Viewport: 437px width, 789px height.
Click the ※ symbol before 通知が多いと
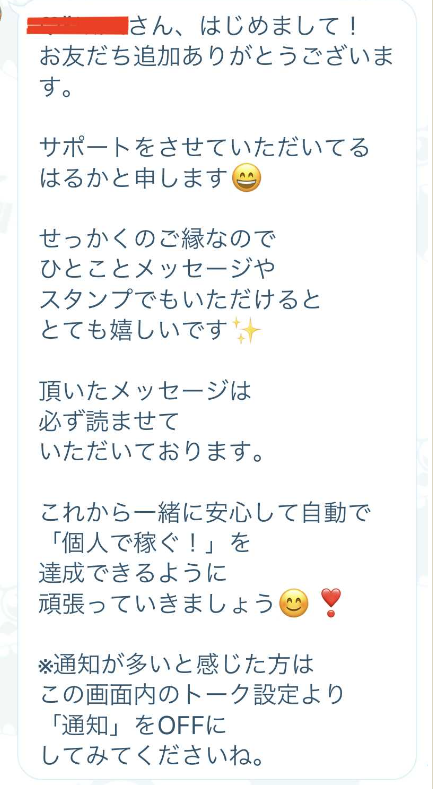pyautogui.click(x=45, y=666)
